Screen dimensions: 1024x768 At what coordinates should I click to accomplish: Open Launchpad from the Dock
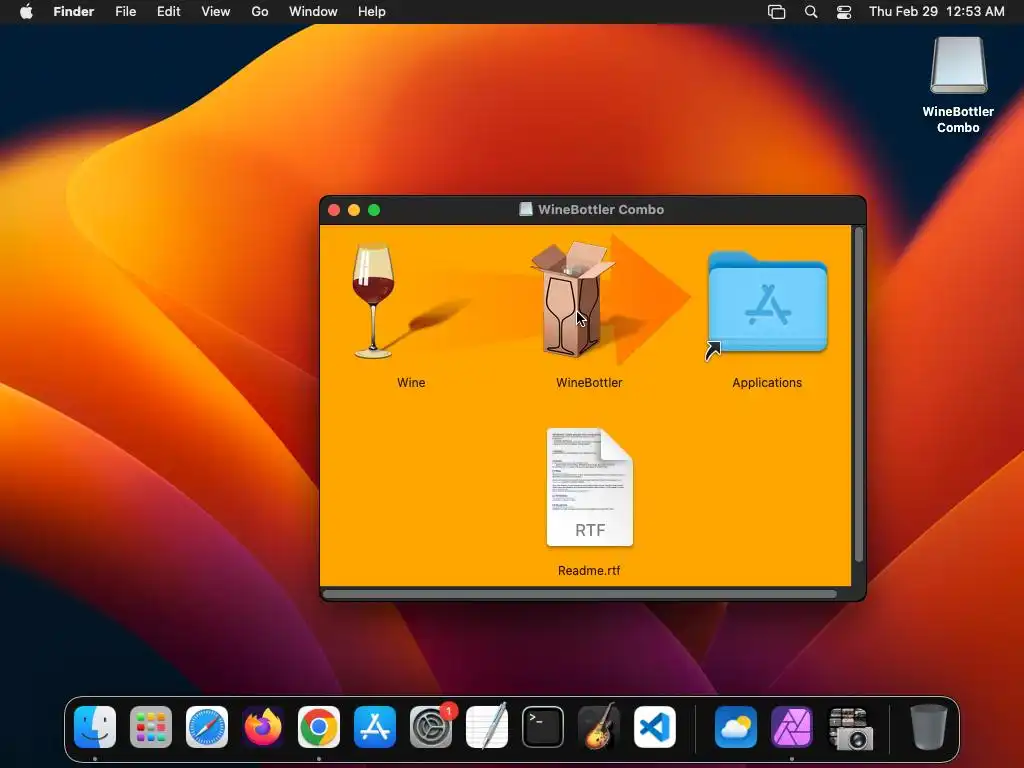(151, 727)
